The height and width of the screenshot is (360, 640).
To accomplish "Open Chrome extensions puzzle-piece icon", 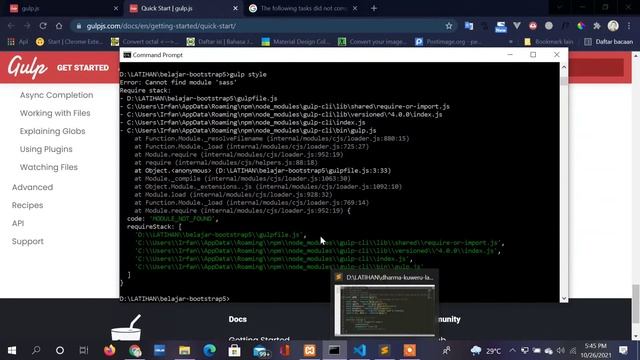I will (597, 26).
